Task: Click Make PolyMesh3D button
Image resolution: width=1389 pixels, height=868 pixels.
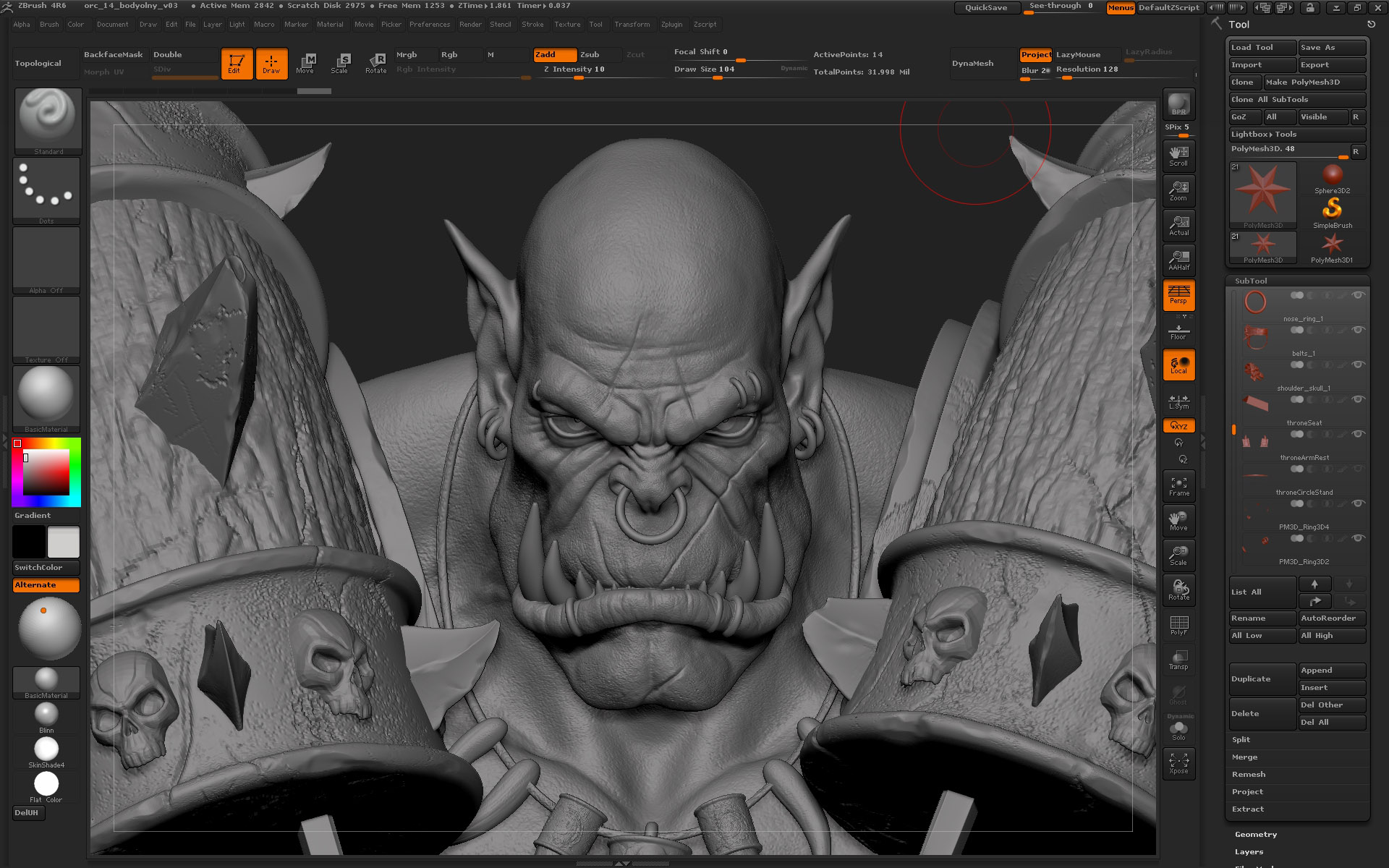Action: 1314,82
